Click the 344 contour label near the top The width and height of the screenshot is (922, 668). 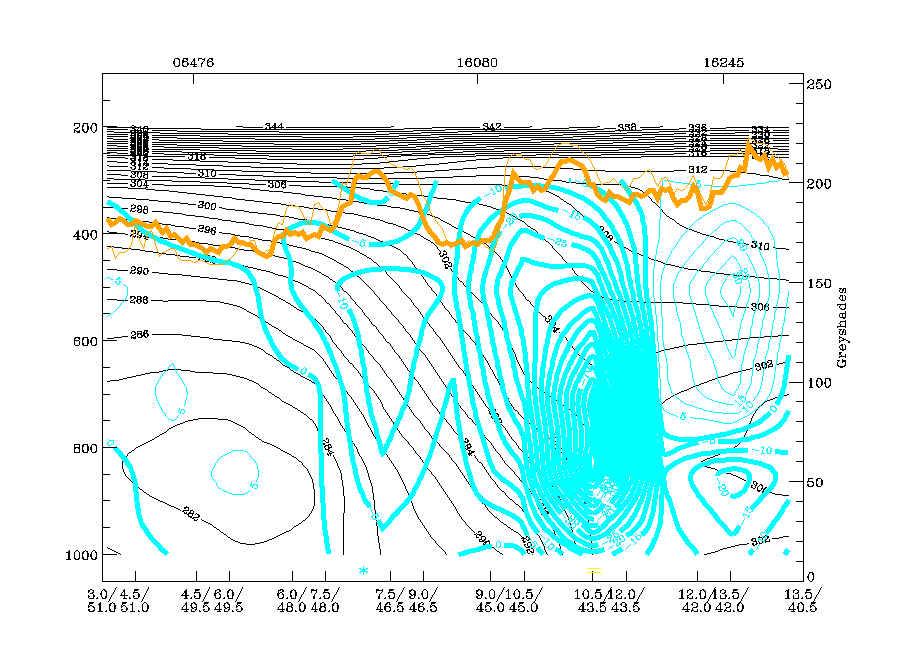(x=273, y=127)
